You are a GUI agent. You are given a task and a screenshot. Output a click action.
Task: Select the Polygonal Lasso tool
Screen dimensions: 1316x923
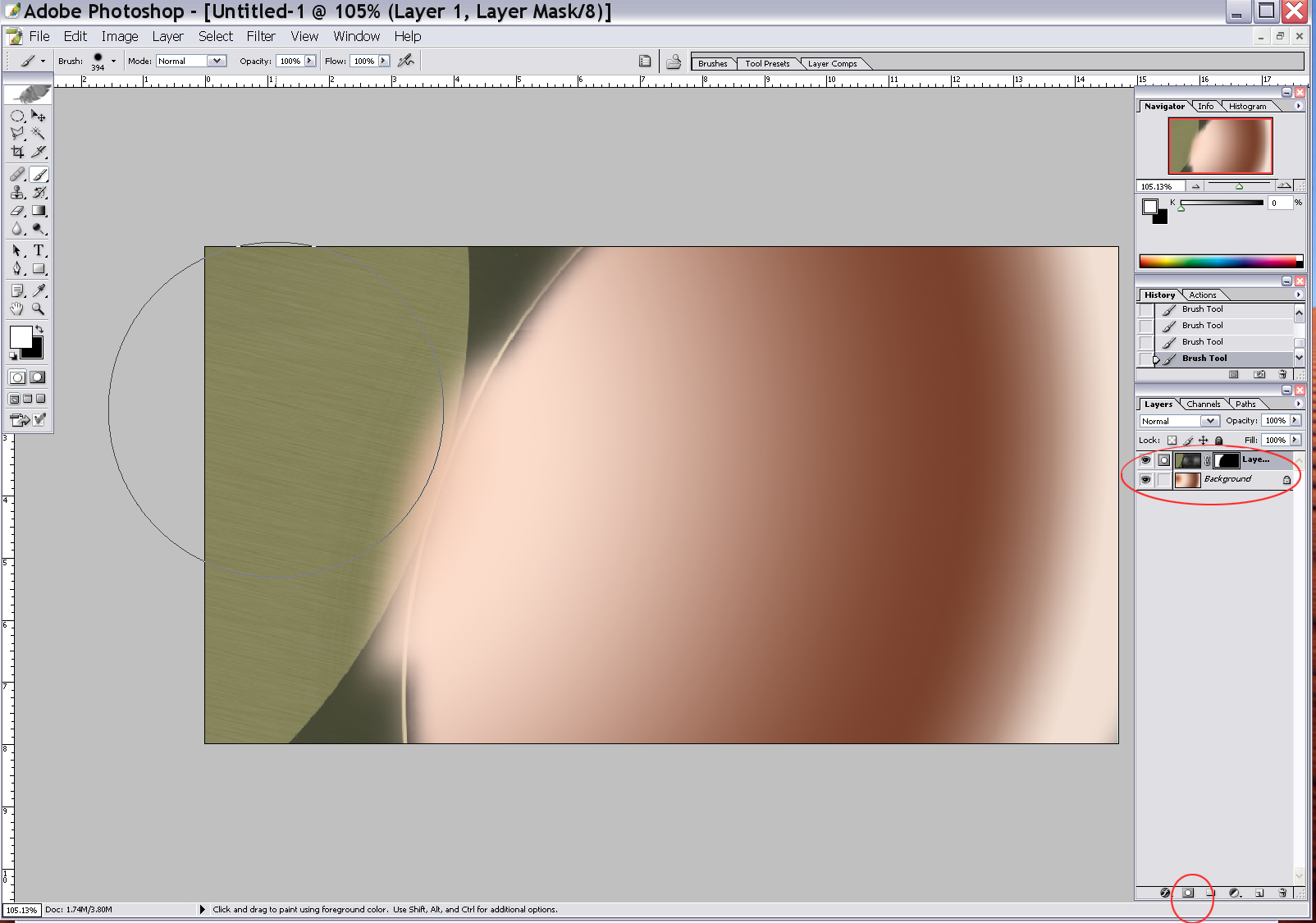17,134
